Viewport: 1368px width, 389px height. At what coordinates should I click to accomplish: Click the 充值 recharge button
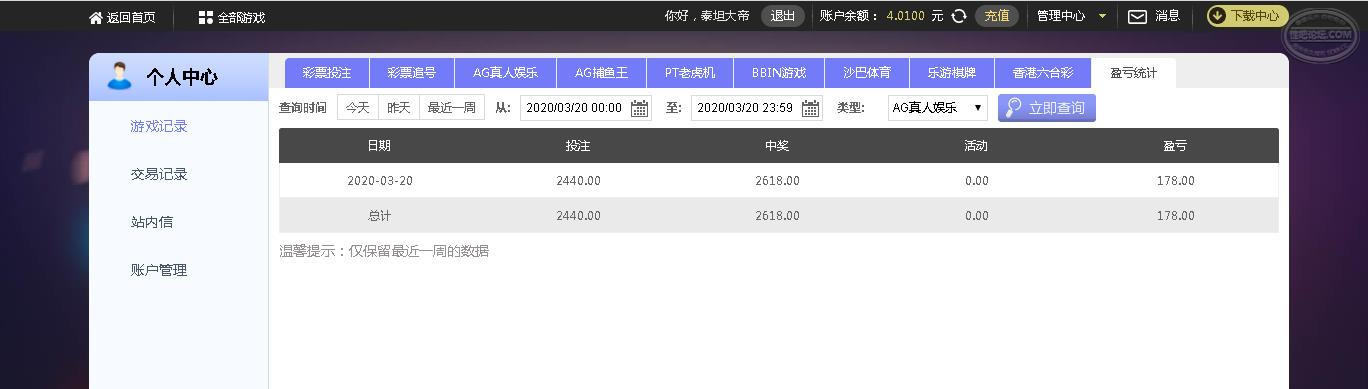(x=997, y=16)
